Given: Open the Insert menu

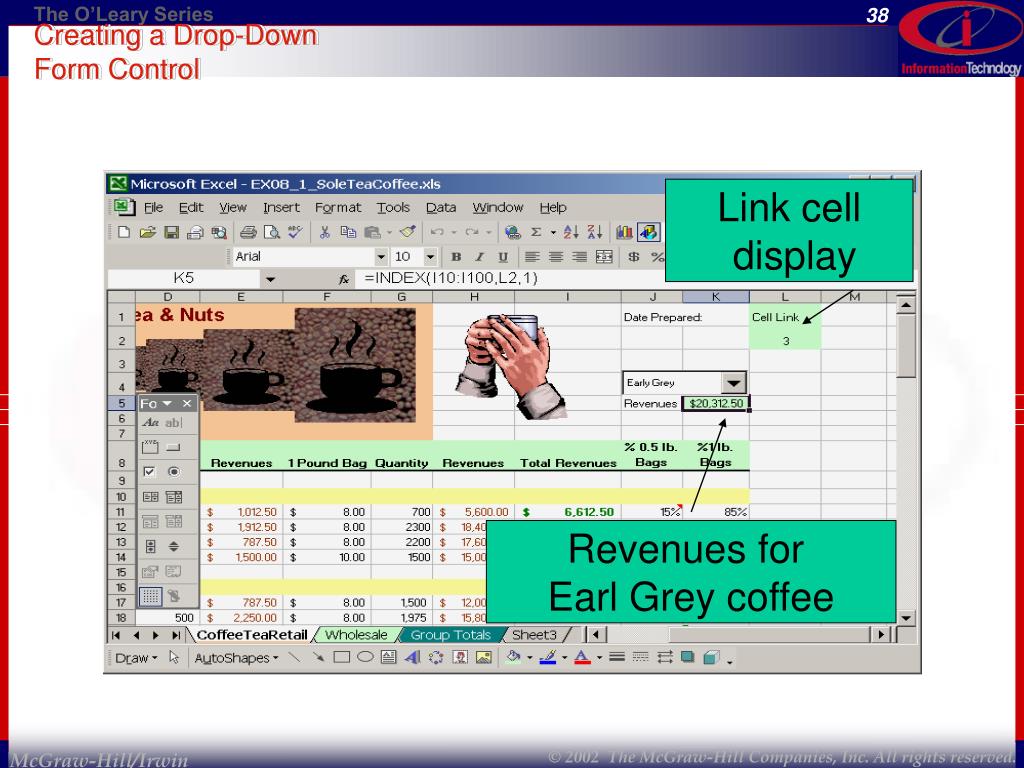Looking at the screenshot, I should tap(281, 208).
